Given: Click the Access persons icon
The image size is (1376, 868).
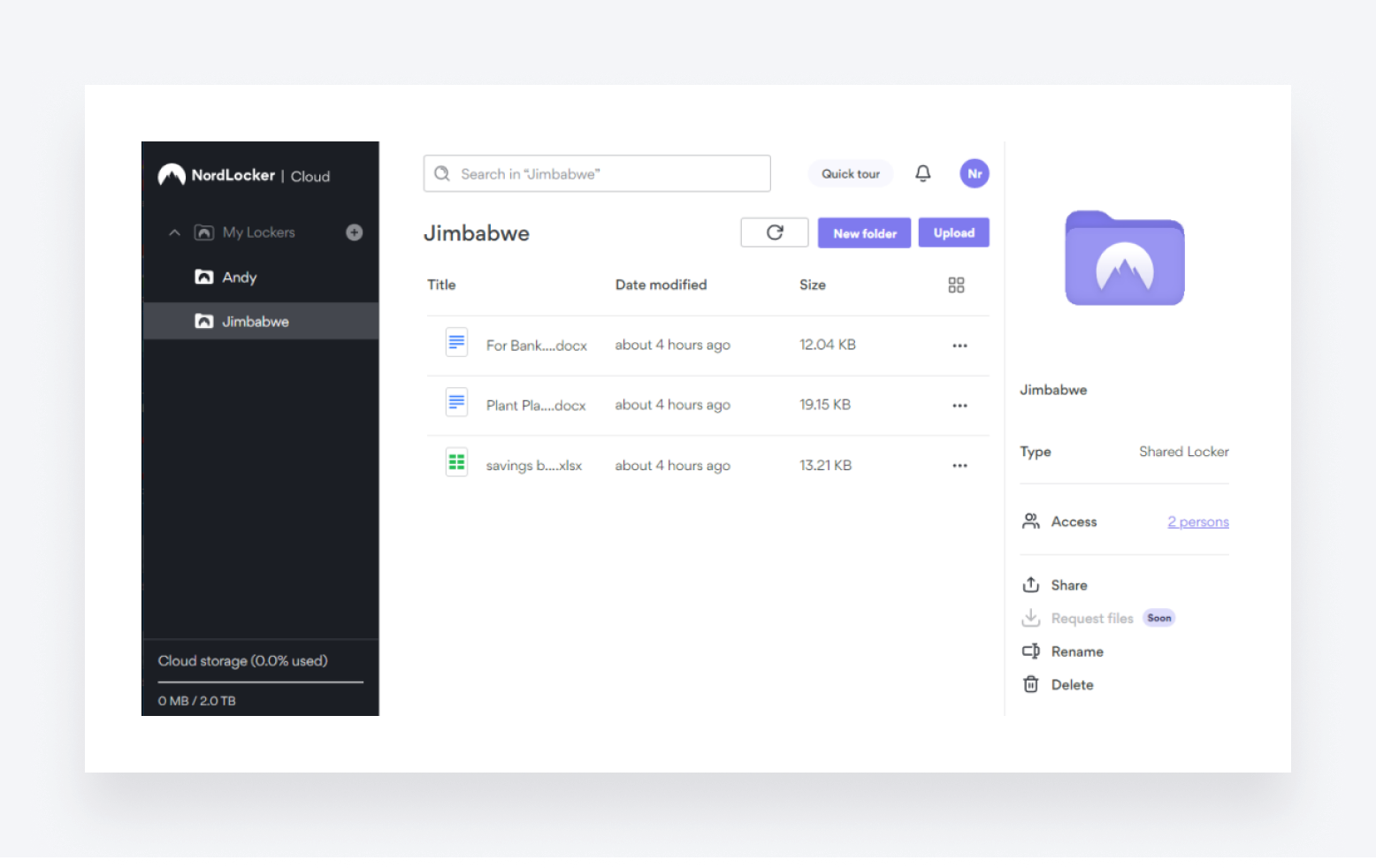Looking at the screenshot, I should coord(1030,521).
